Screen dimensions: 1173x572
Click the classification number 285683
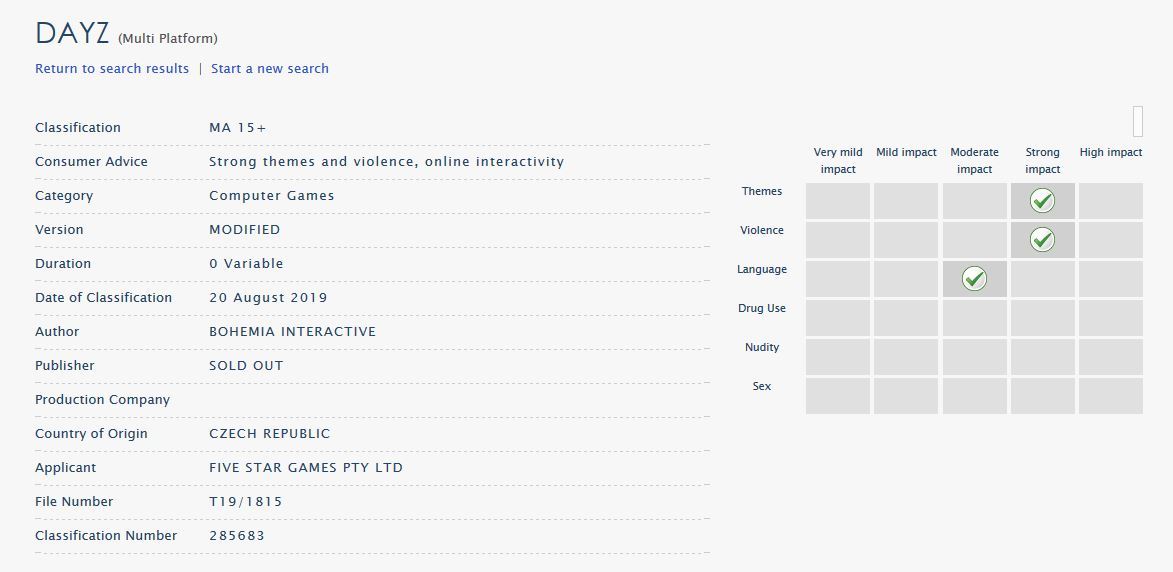click(237, 536)
